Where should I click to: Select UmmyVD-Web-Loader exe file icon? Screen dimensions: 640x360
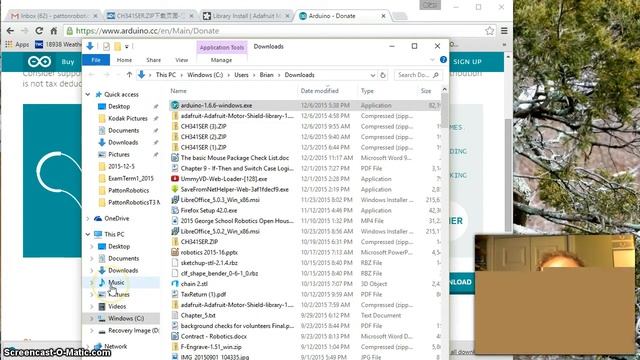pyautogui.click(x=175, y=179)
